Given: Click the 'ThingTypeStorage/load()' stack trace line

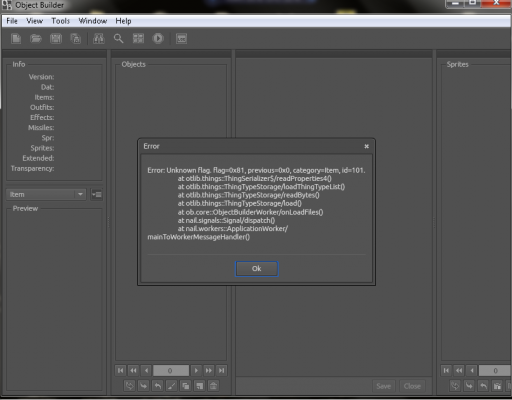Looking at the screenshot, I should click(240, 204).
